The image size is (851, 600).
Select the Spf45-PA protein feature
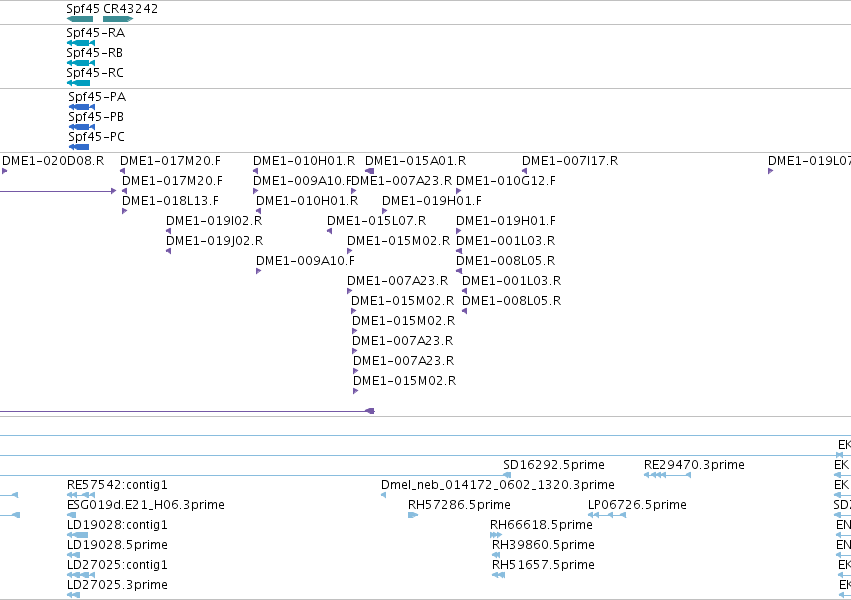click(x=82, y=107)
